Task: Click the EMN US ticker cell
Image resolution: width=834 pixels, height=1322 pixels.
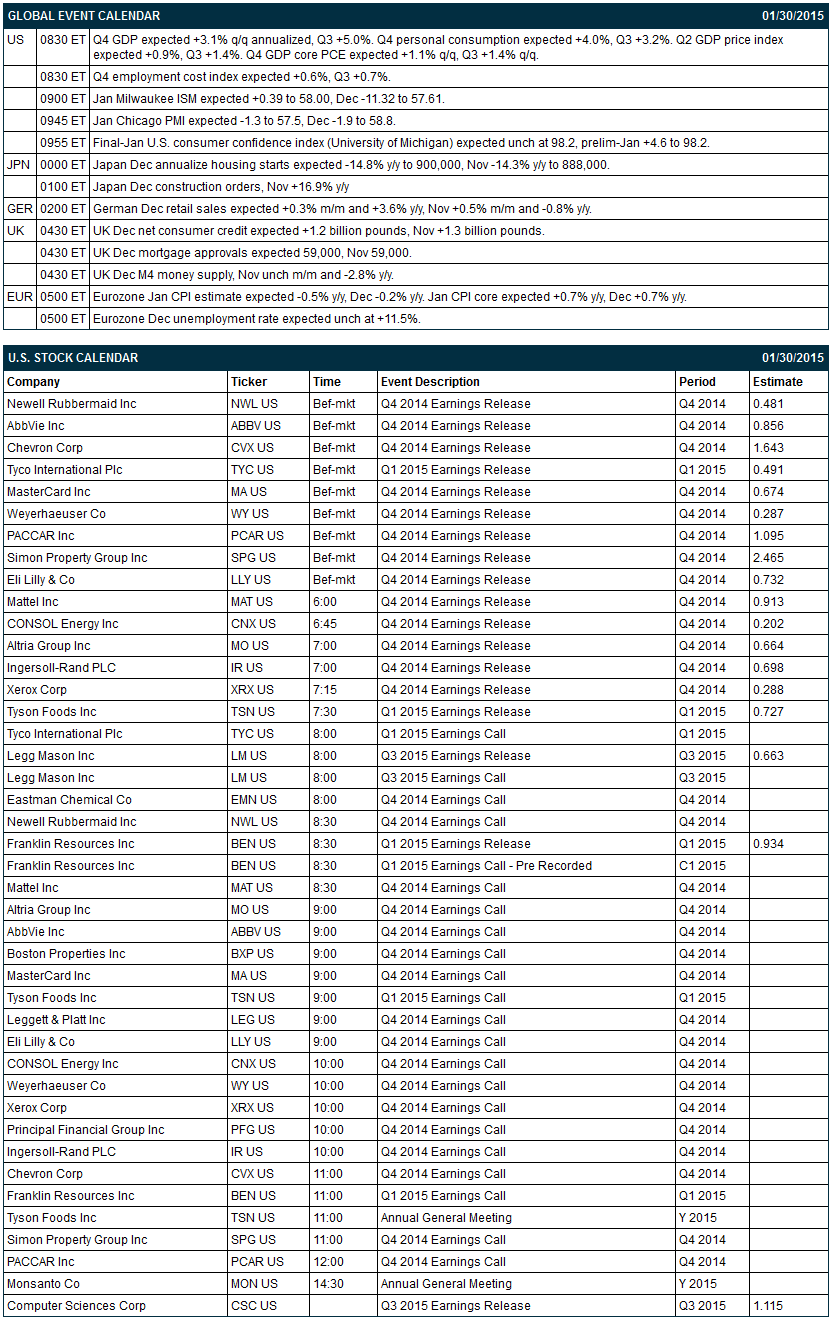Action: click(268, 800)
